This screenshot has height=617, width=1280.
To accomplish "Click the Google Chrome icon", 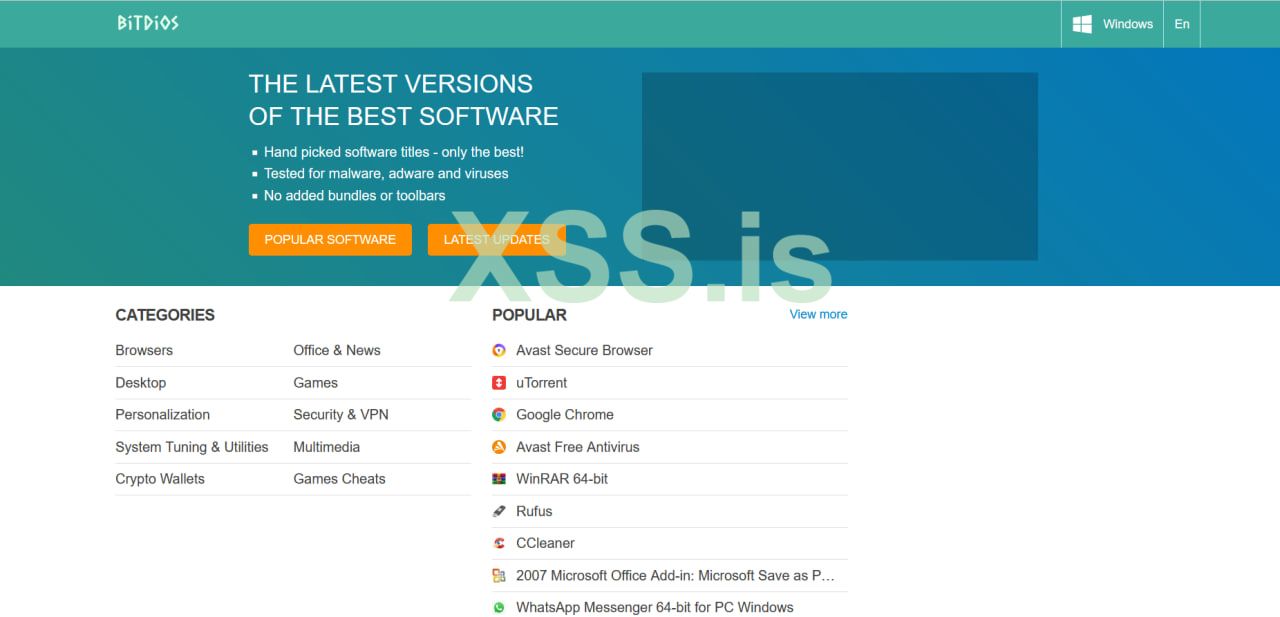I will [x=499, y=414].
